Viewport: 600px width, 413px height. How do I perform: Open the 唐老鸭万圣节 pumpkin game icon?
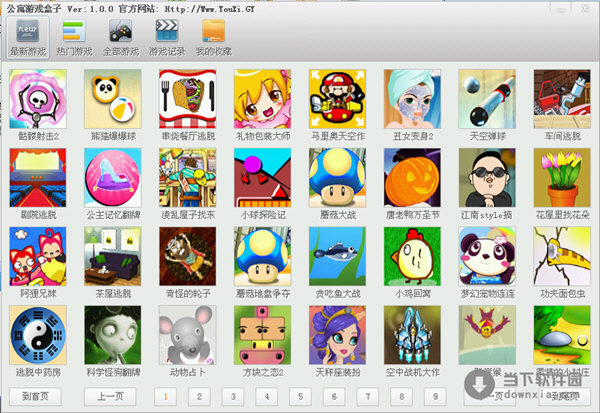(412, 178)
